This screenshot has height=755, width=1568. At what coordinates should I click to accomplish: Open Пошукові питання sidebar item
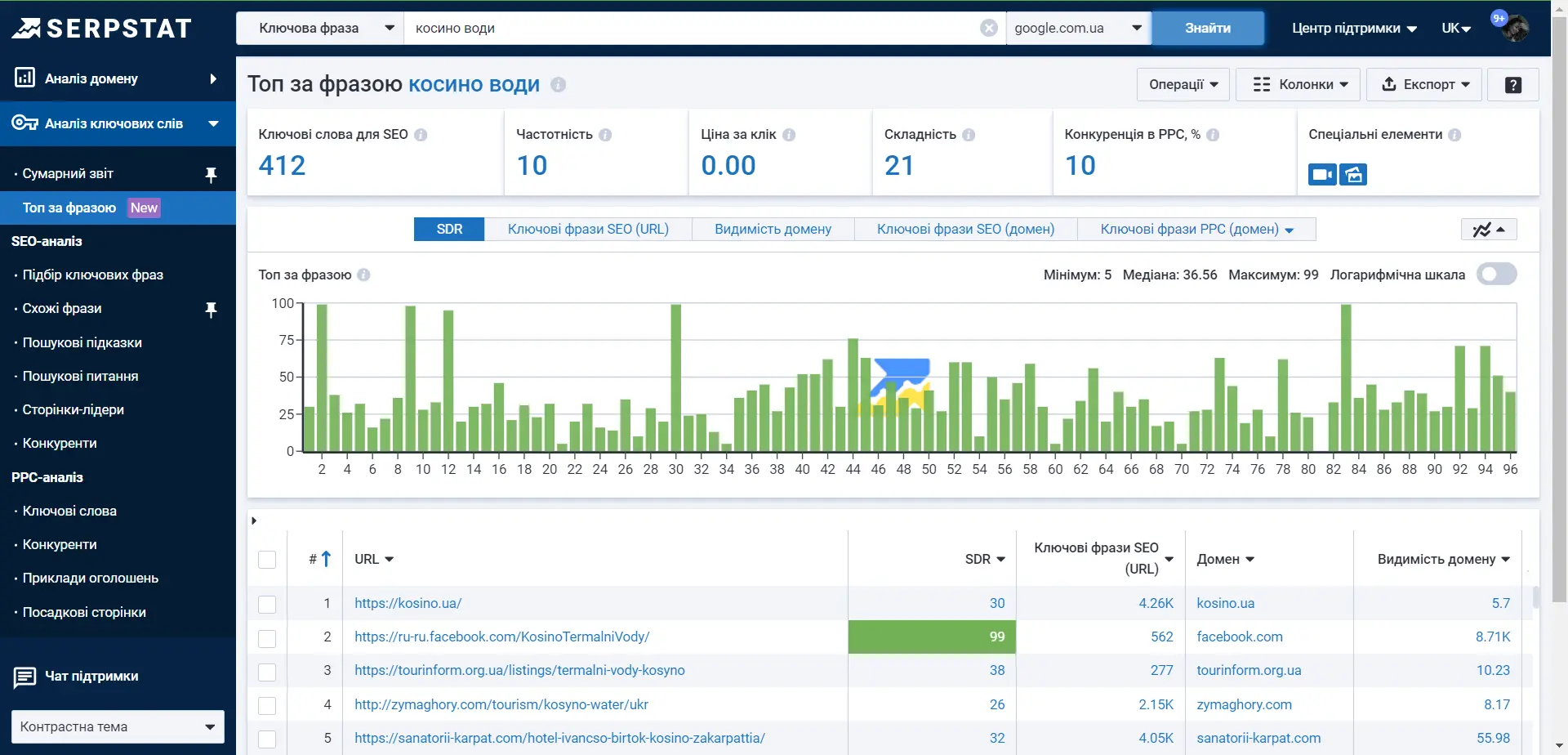point(80,376)
